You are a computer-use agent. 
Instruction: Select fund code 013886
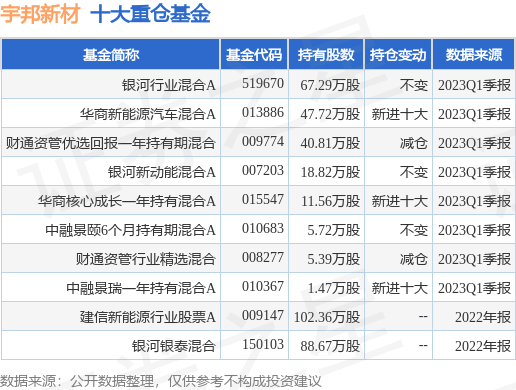point(263,112)
